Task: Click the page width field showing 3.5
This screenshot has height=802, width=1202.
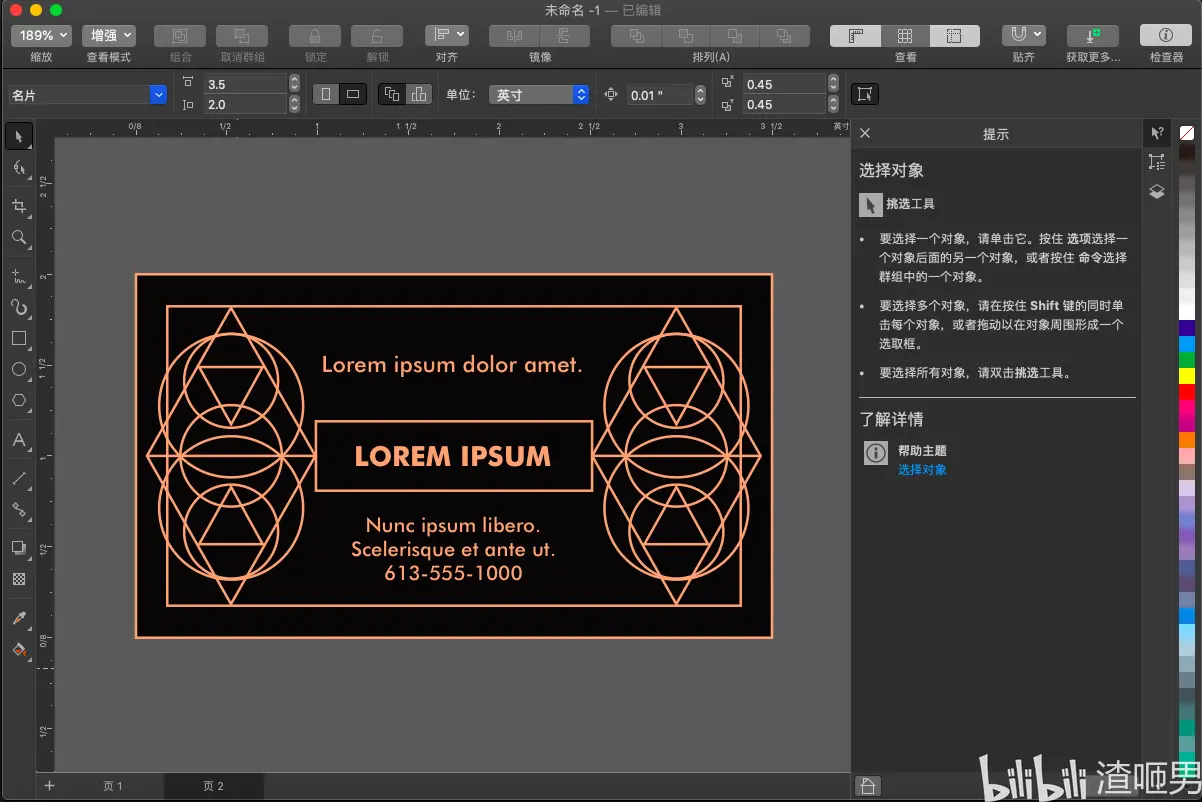Action: (244, 84)
